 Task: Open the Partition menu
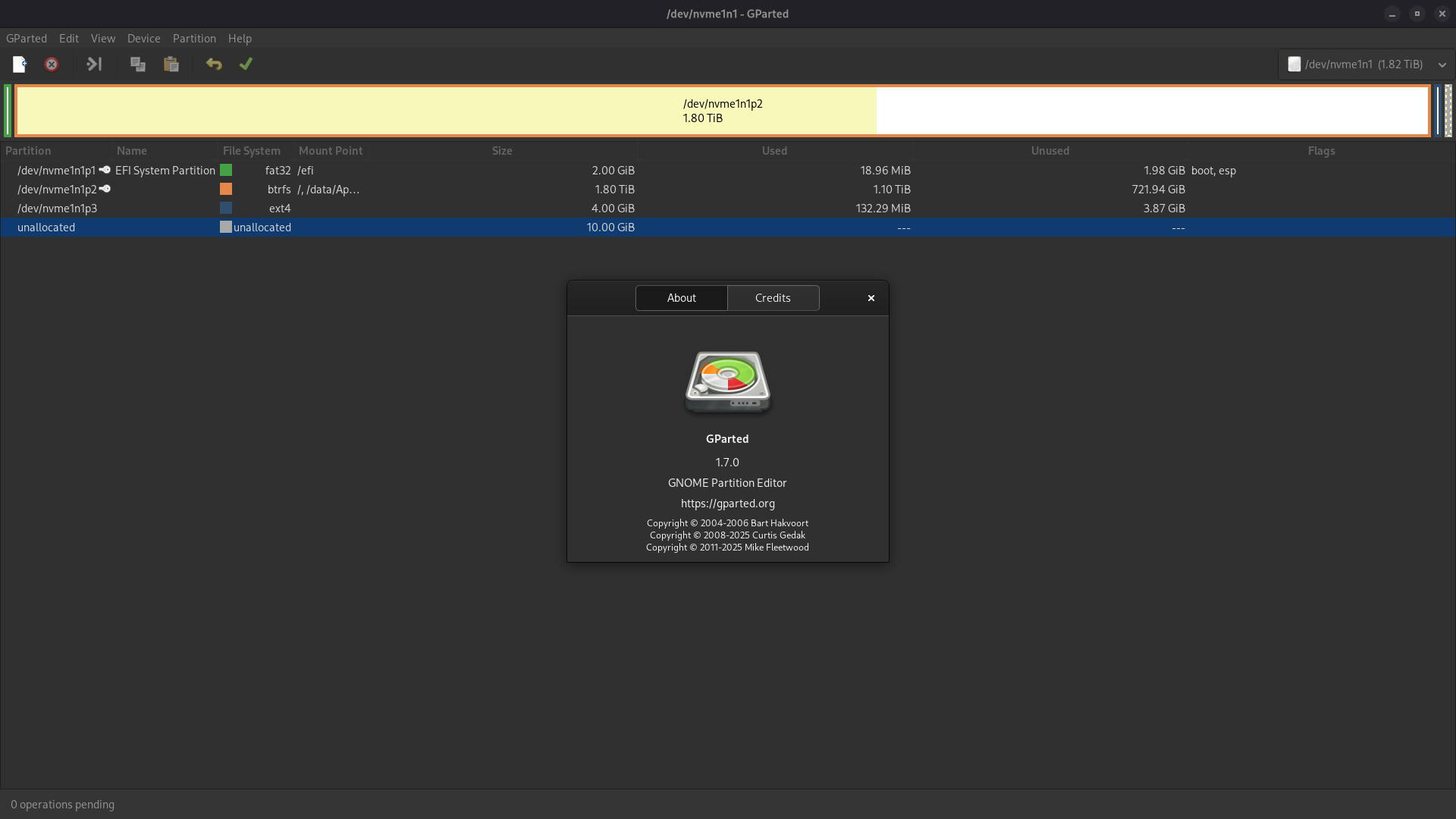click(194, 39)
